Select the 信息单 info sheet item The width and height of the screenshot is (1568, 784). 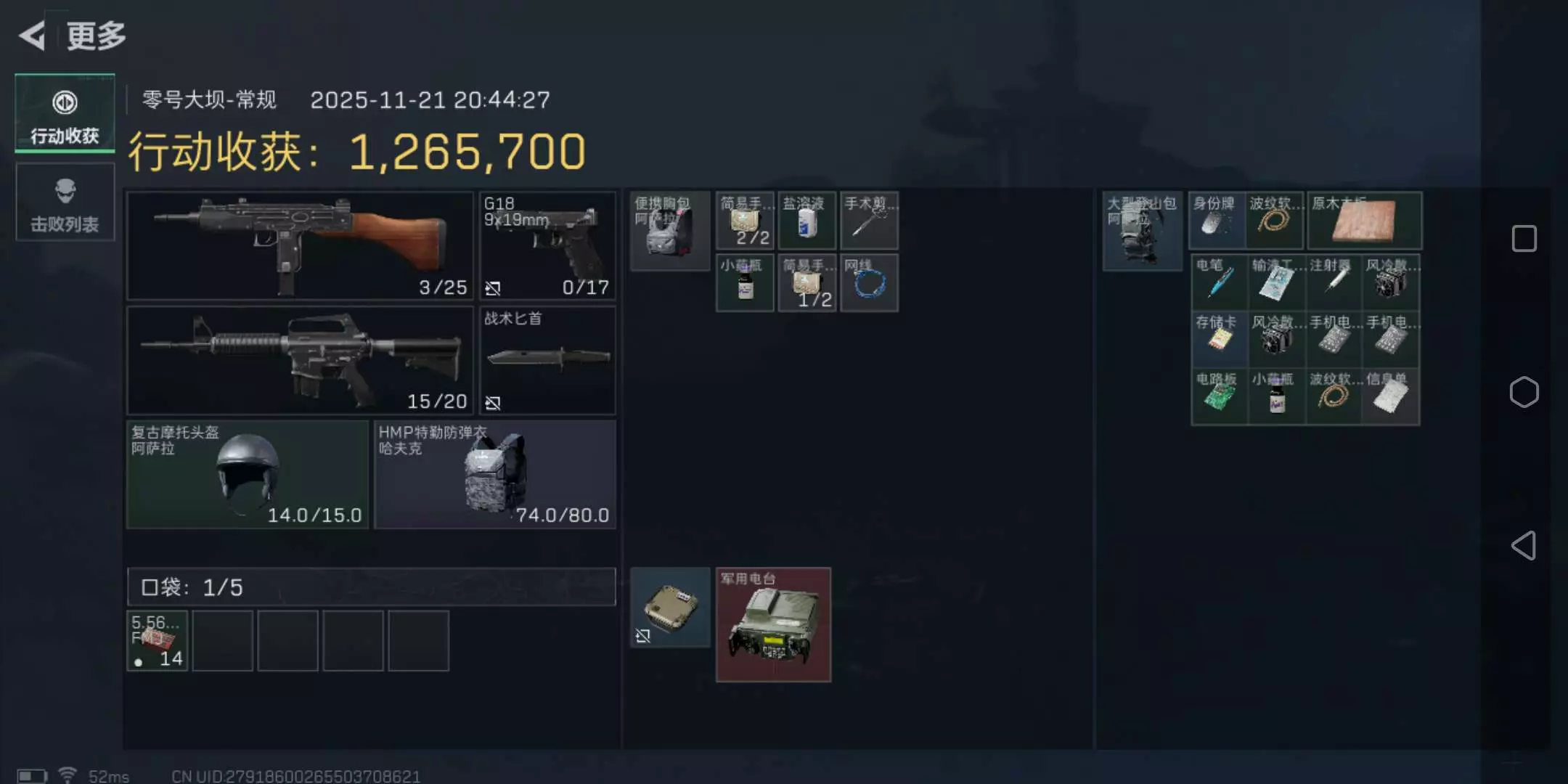(x=1391, y=396)
